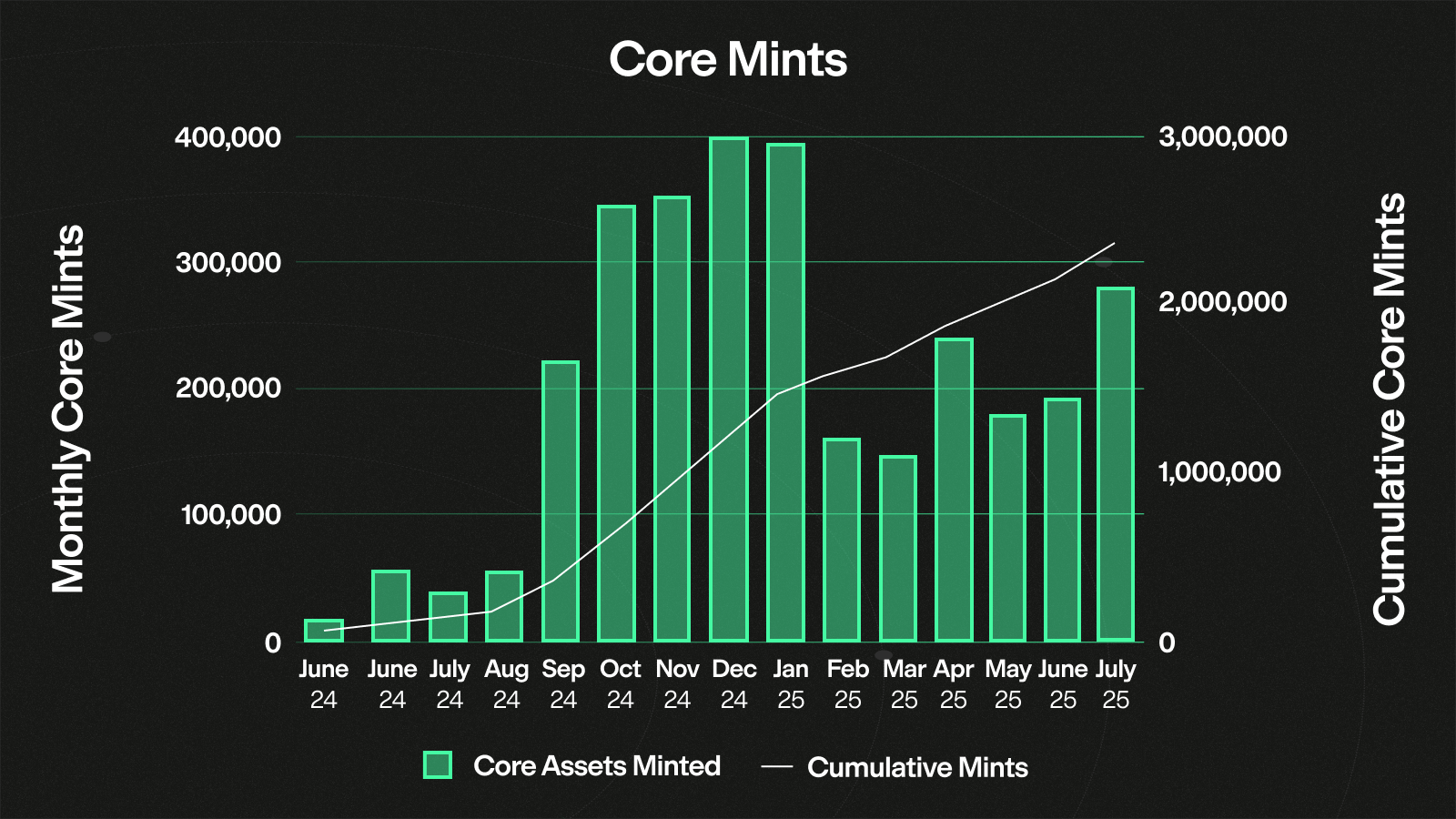This screenshot has width=1456, height=819.
Task: Click the Cumulative Core Mints axis title
Action: pos(1389,409)
